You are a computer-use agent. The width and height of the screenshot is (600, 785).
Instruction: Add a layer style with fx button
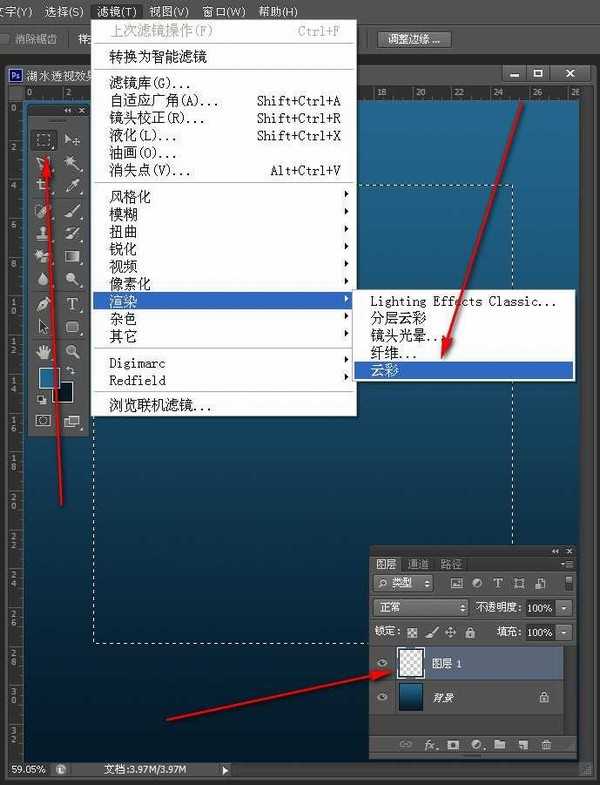431,744
